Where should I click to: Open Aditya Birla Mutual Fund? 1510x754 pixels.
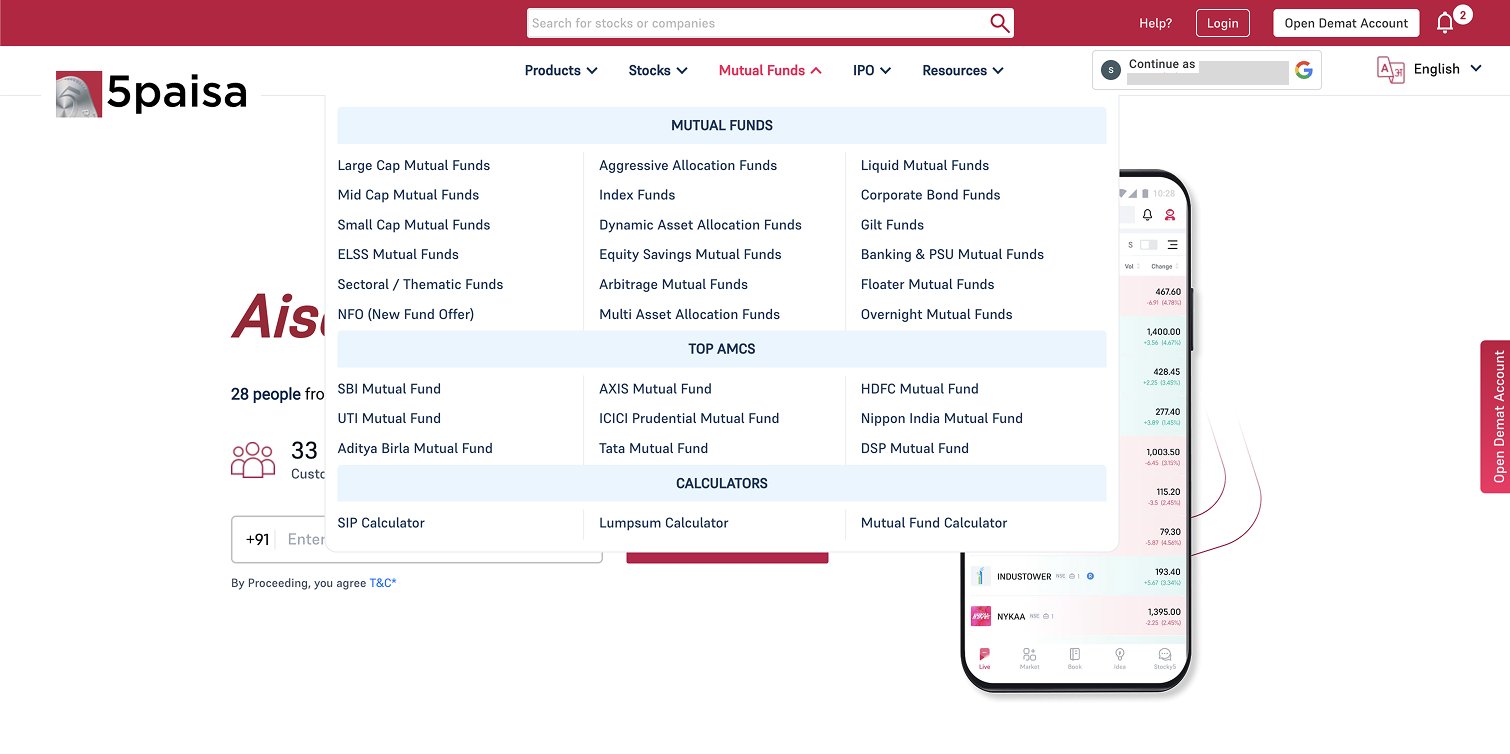pyautogui.click(x=415, y=448)
